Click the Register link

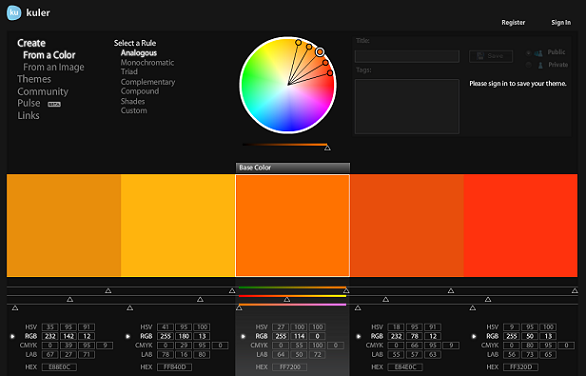(x=513, y=22)
